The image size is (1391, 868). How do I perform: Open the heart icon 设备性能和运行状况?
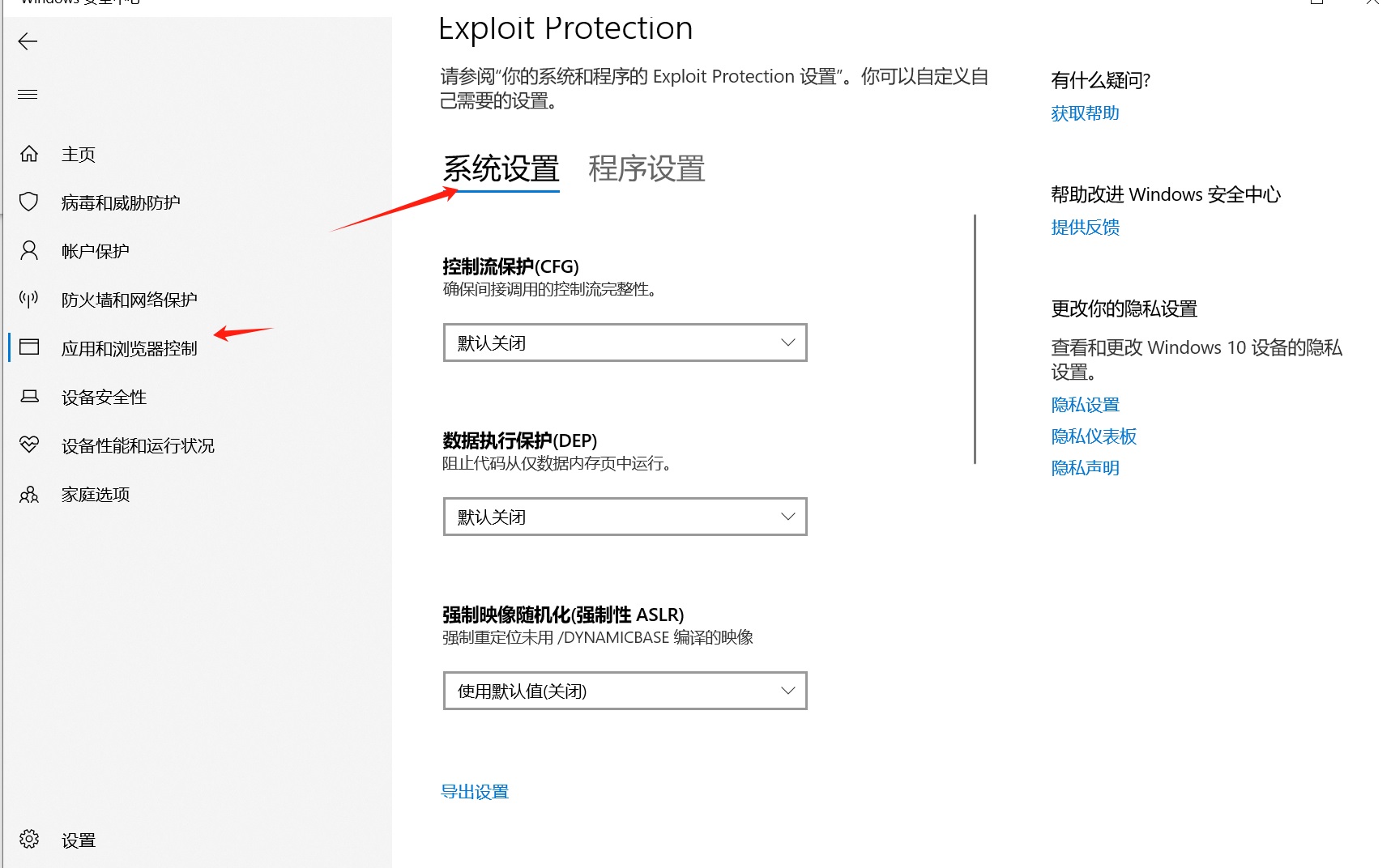point(29,445)
